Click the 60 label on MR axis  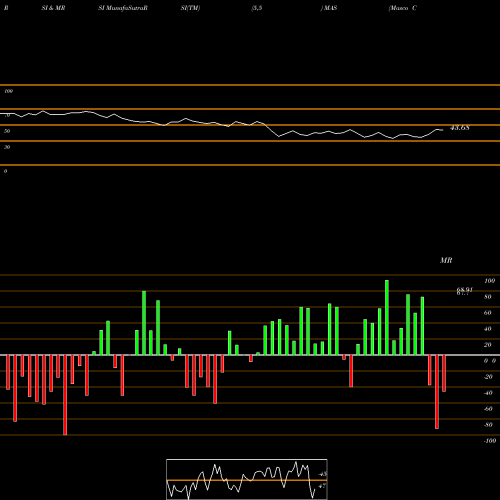click(487, 313)
